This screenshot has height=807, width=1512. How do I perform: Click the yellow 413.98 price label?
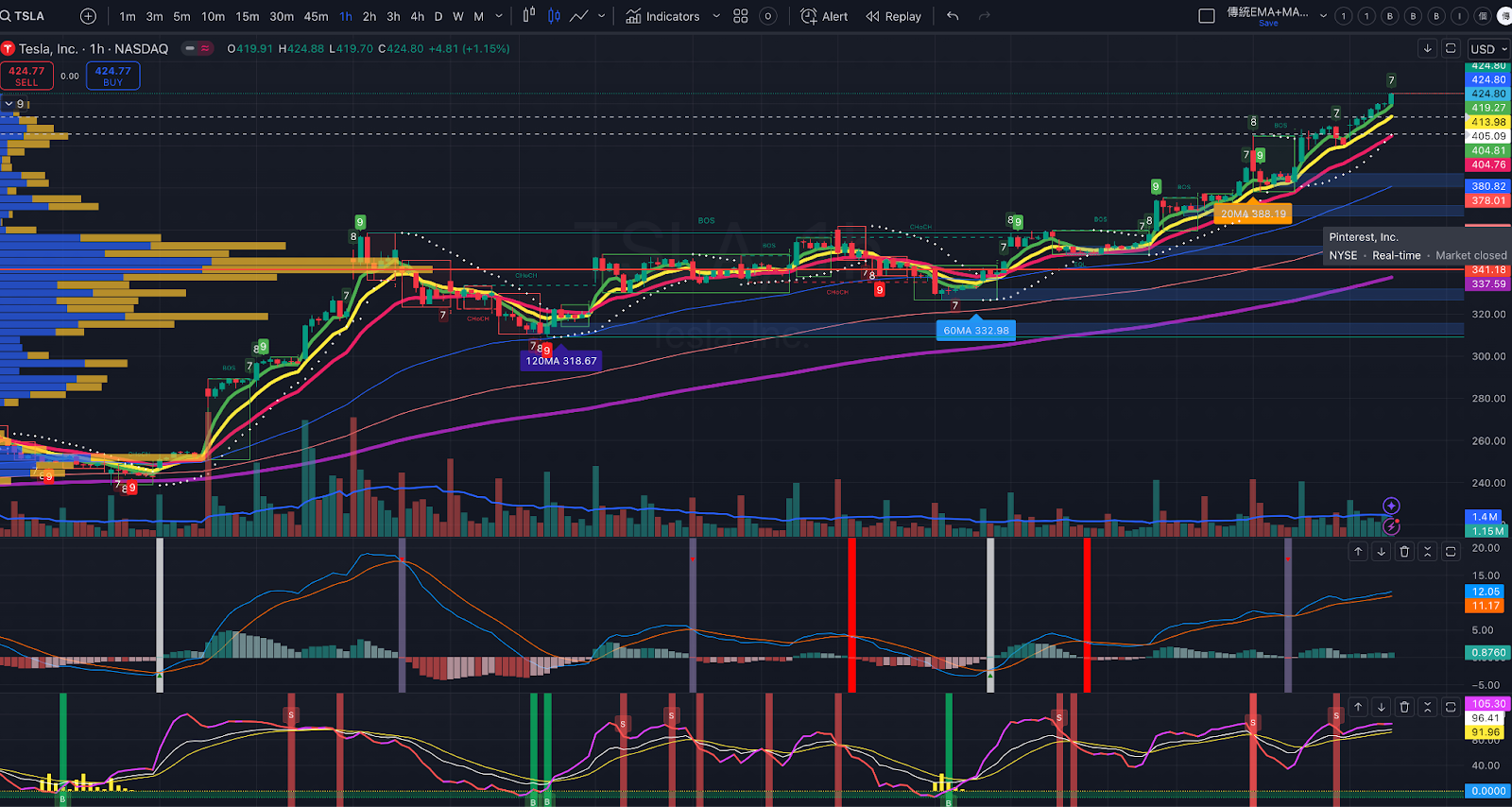(x=1488, y=122)
